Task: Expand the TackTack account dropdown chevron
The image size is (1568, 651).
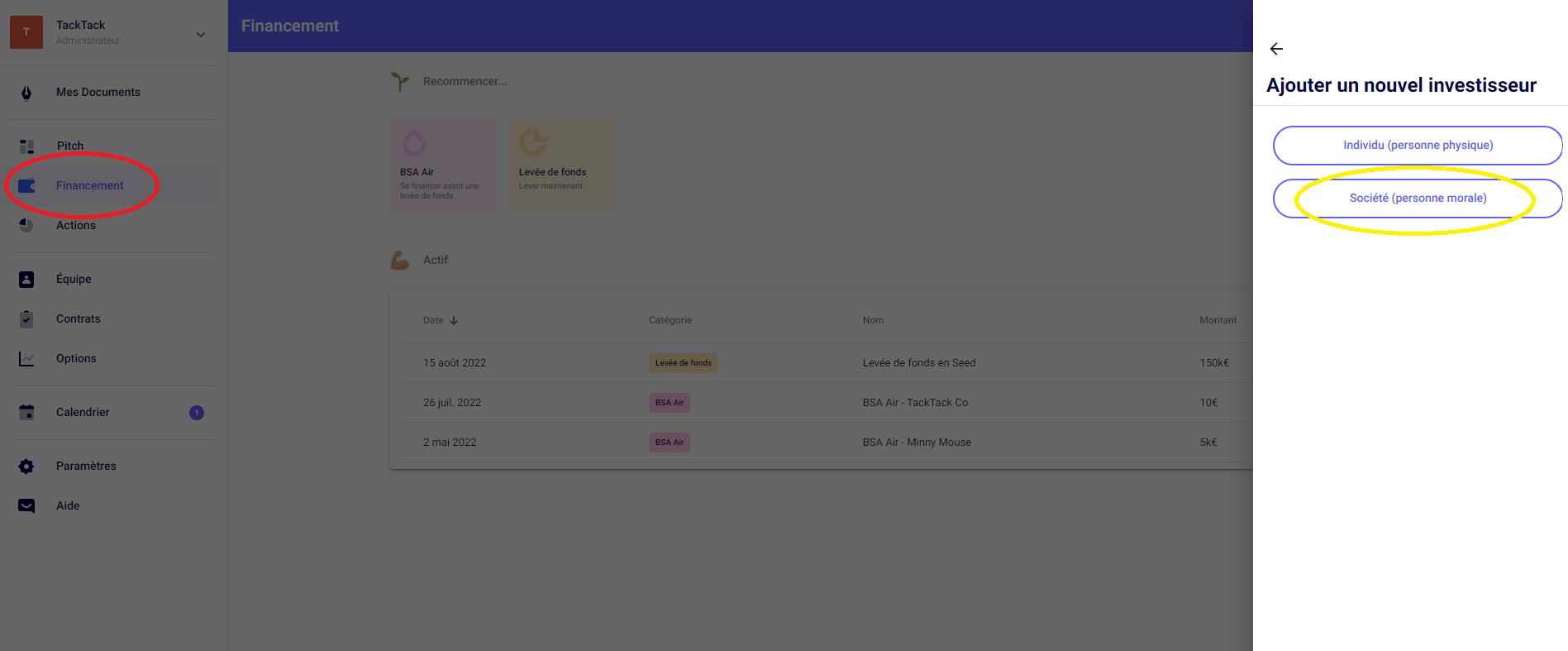Action: [x=201, y=34]
